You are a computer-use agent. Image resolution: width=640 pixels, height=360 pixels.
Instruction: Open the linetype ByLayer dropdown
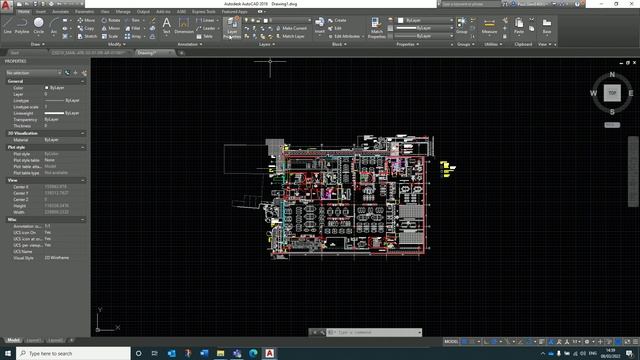[x=424, y=36]
